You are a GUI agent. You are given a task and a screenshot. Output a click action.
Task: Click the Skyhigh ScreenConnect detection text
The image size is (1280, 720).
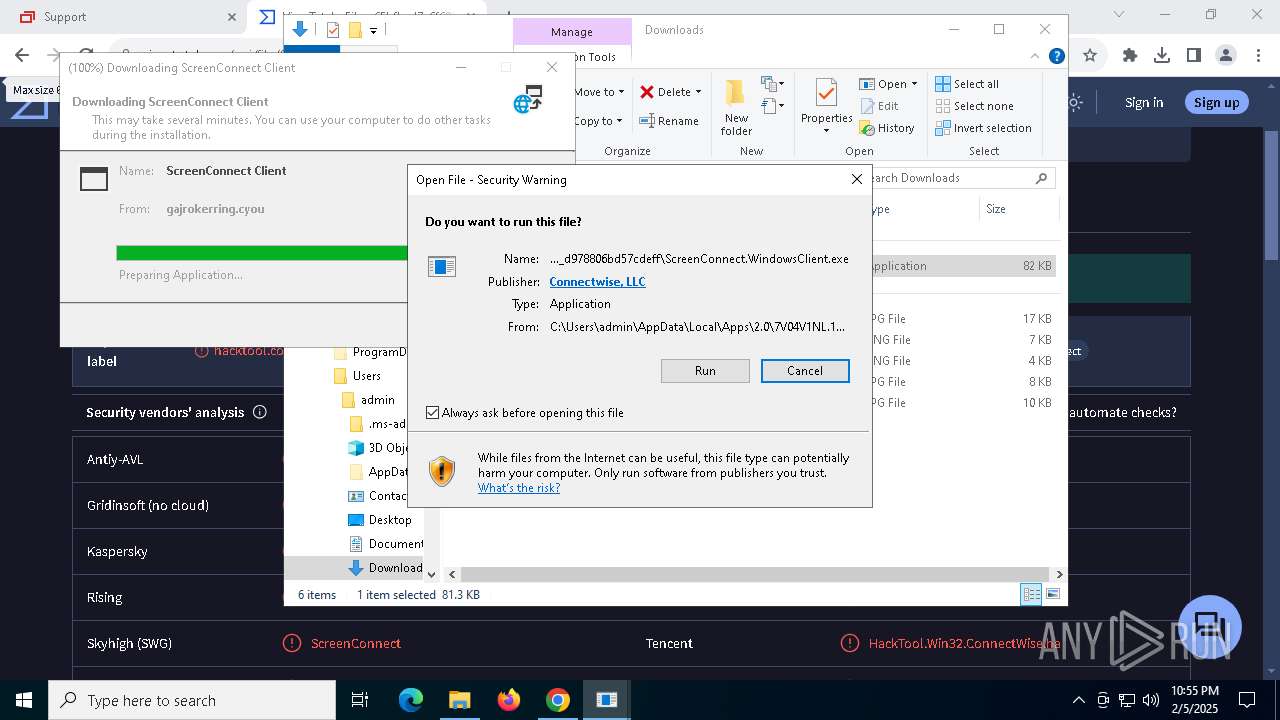pos(355,643)
